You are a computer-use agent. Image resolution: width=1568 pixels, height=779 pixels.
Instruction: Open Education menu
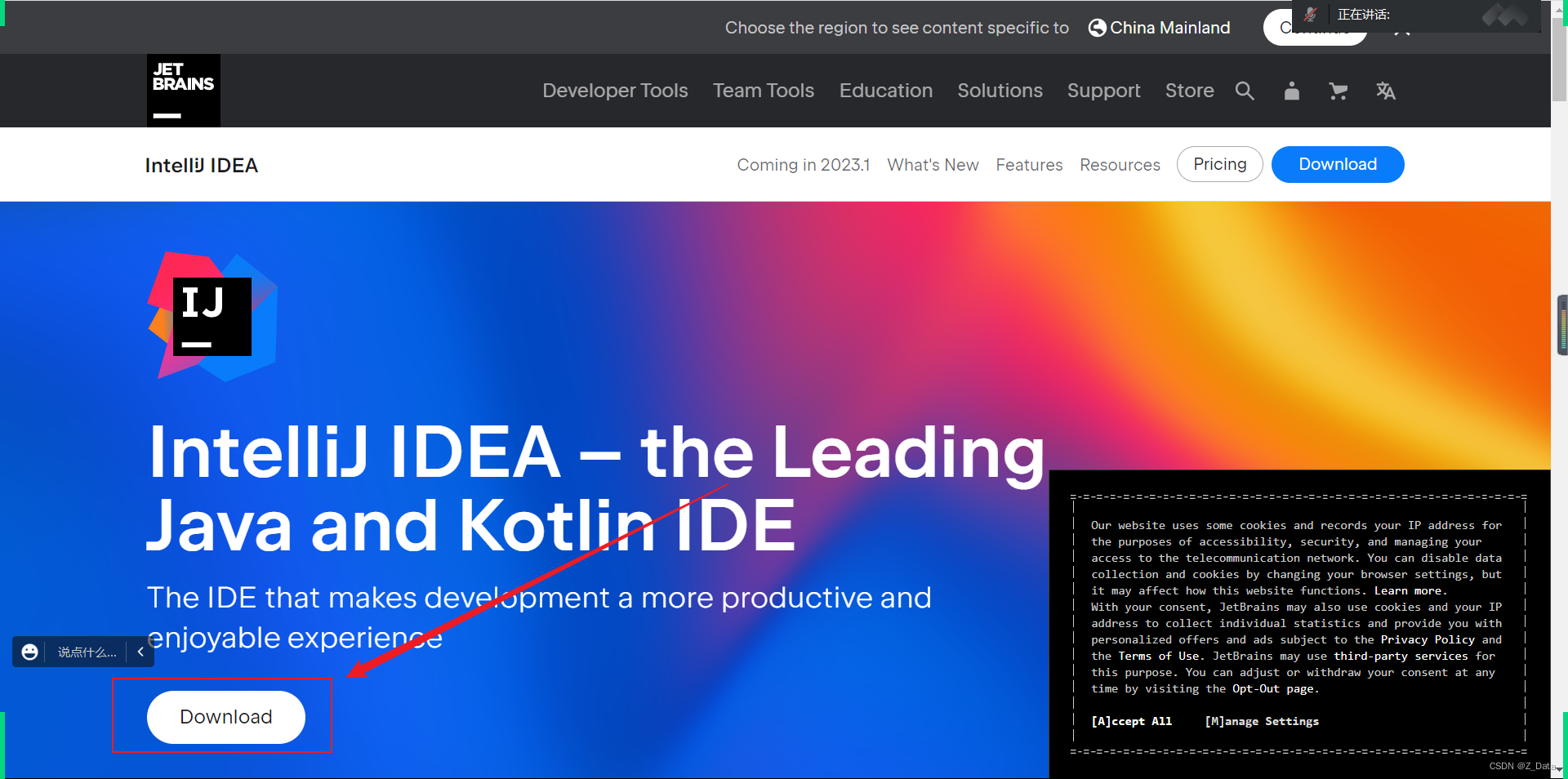886,91
